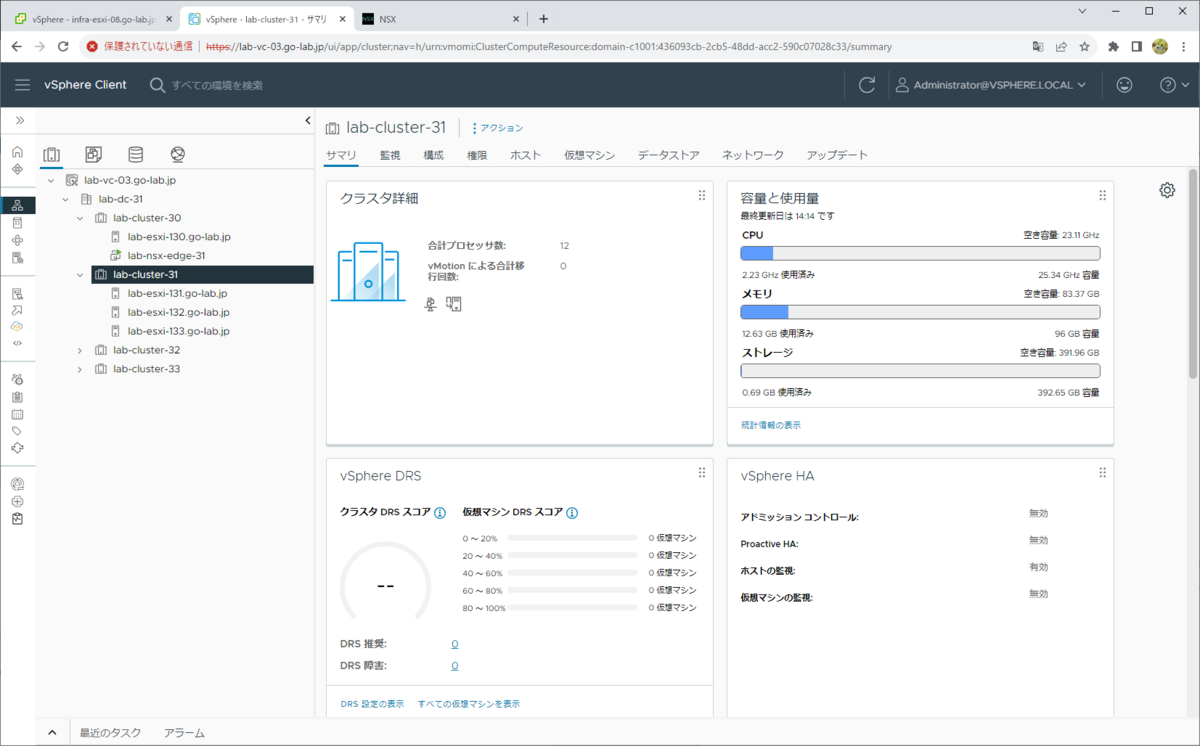Viewport: 1200px width, 746px height.
Task: Open Tasks clipboard sidebar icon
Action: (x=17, y=397)
